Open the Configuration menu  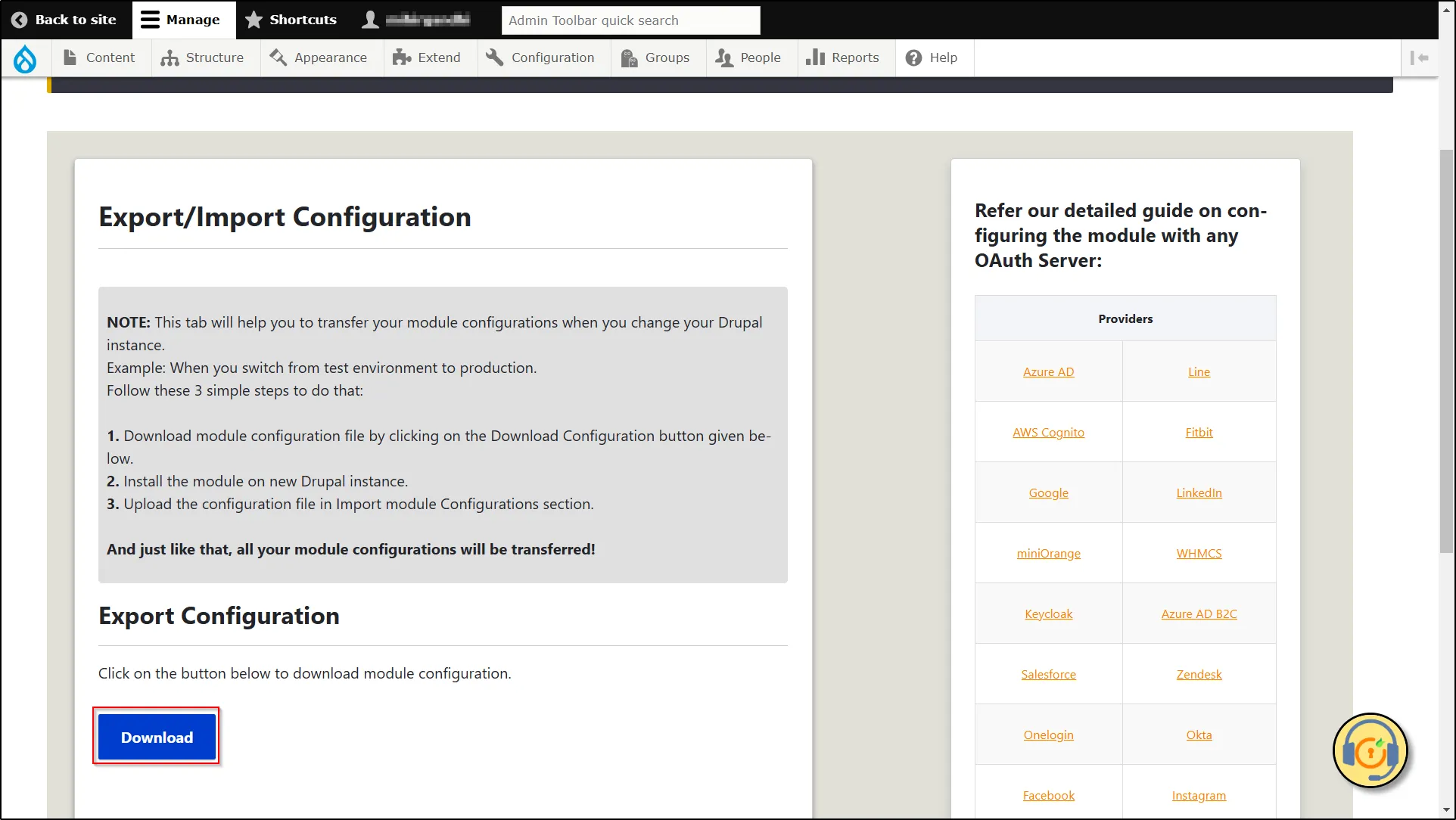(x=552, y=57)
